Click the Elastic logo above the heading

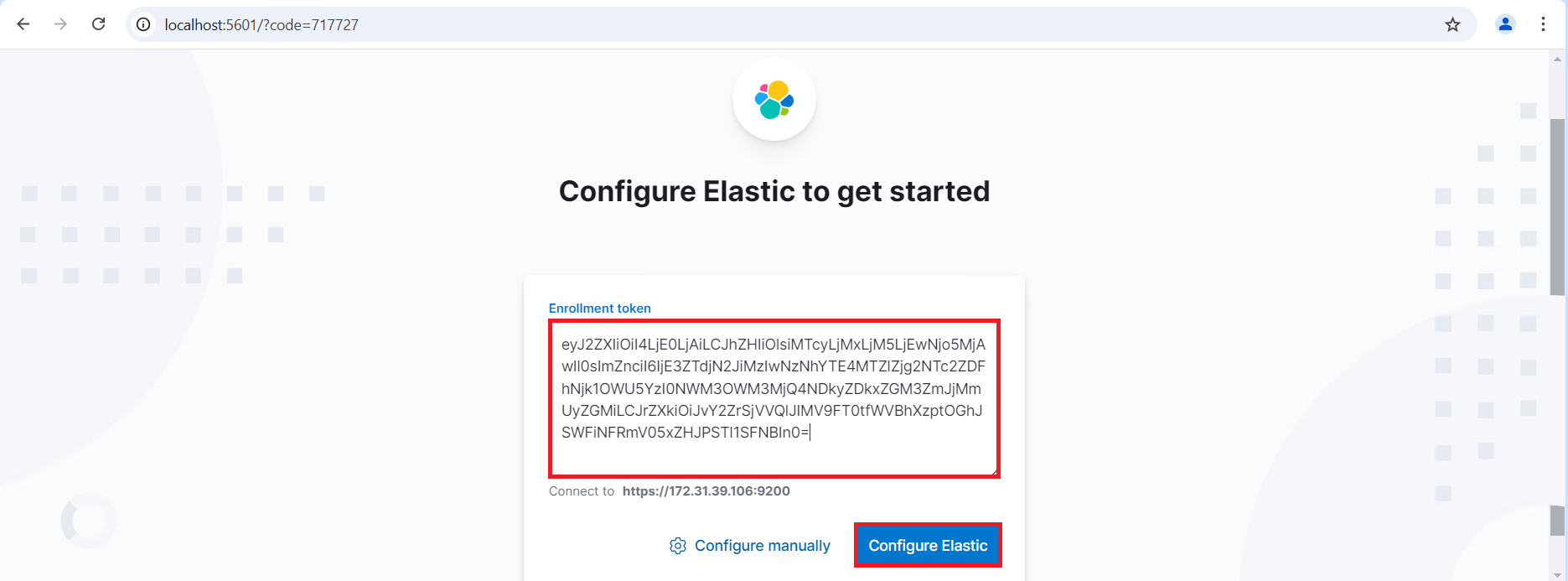(x=774, y=98)
